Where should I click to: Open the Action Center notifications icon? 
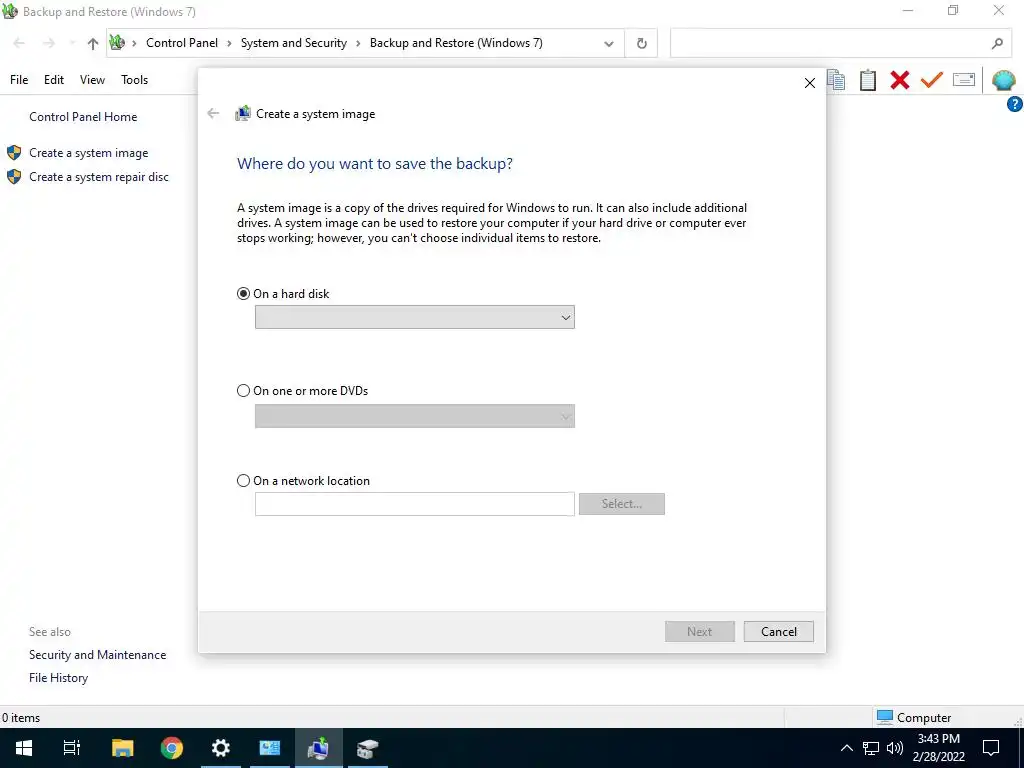(991, 748)
